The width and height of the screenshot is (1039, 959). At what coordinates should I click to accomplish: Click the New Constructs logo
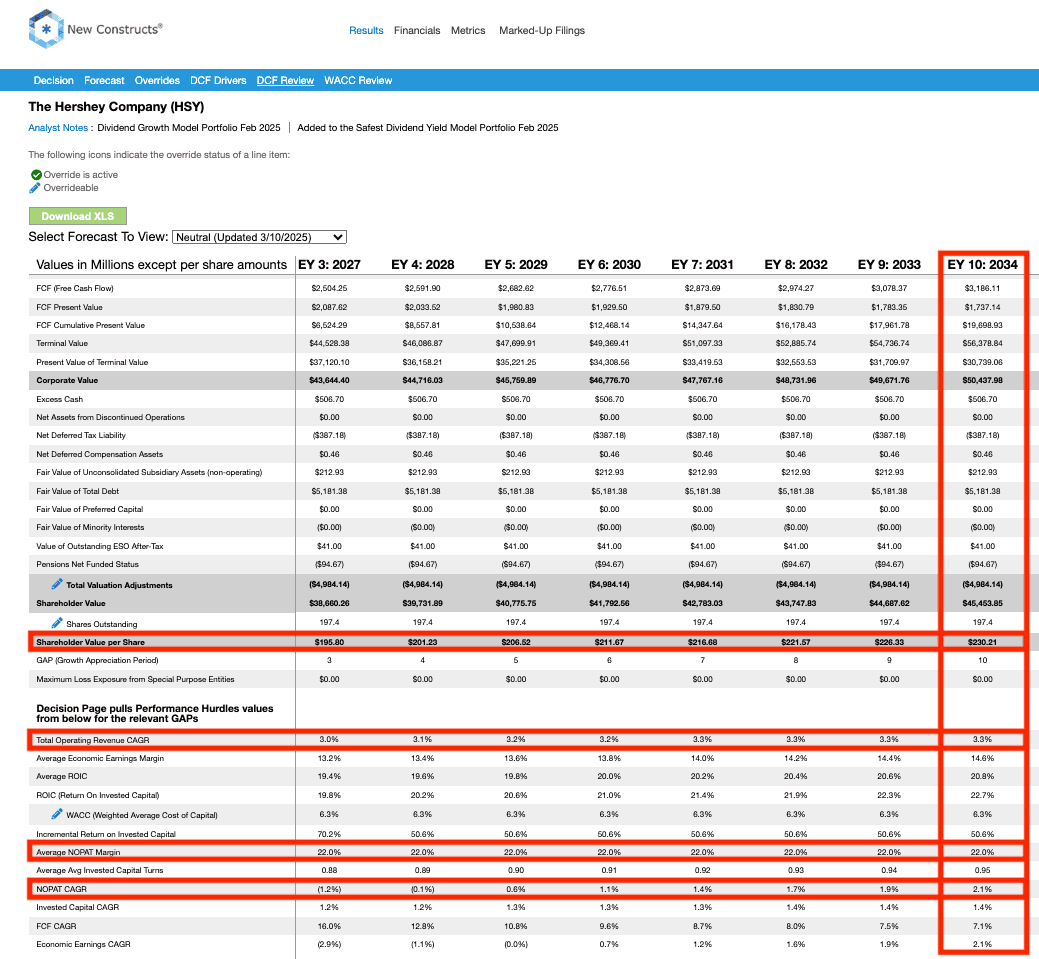[95, 28]
